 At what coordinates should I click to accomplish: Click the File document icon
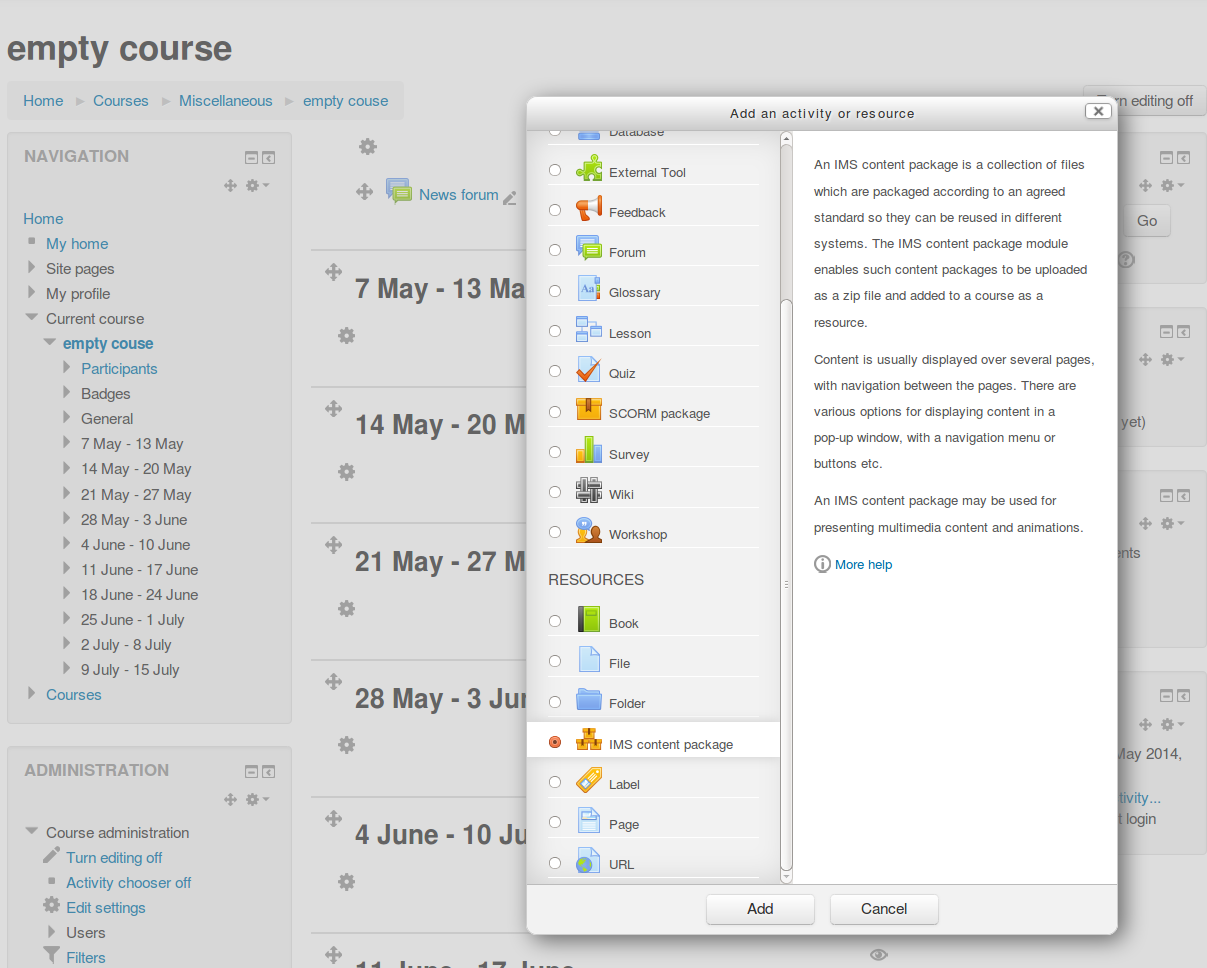pos(589,659)
